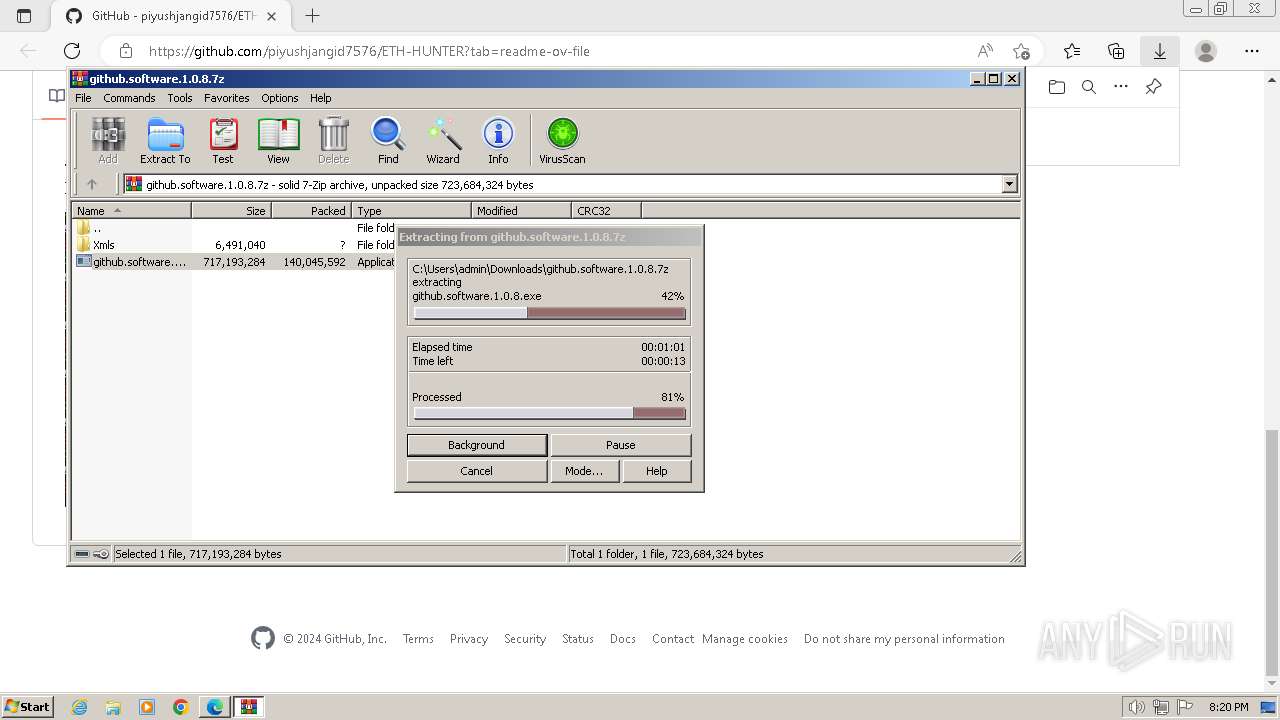Open the Edge profile avatar
Viewport: 1280px width, 720px height.
(1206, 51)
